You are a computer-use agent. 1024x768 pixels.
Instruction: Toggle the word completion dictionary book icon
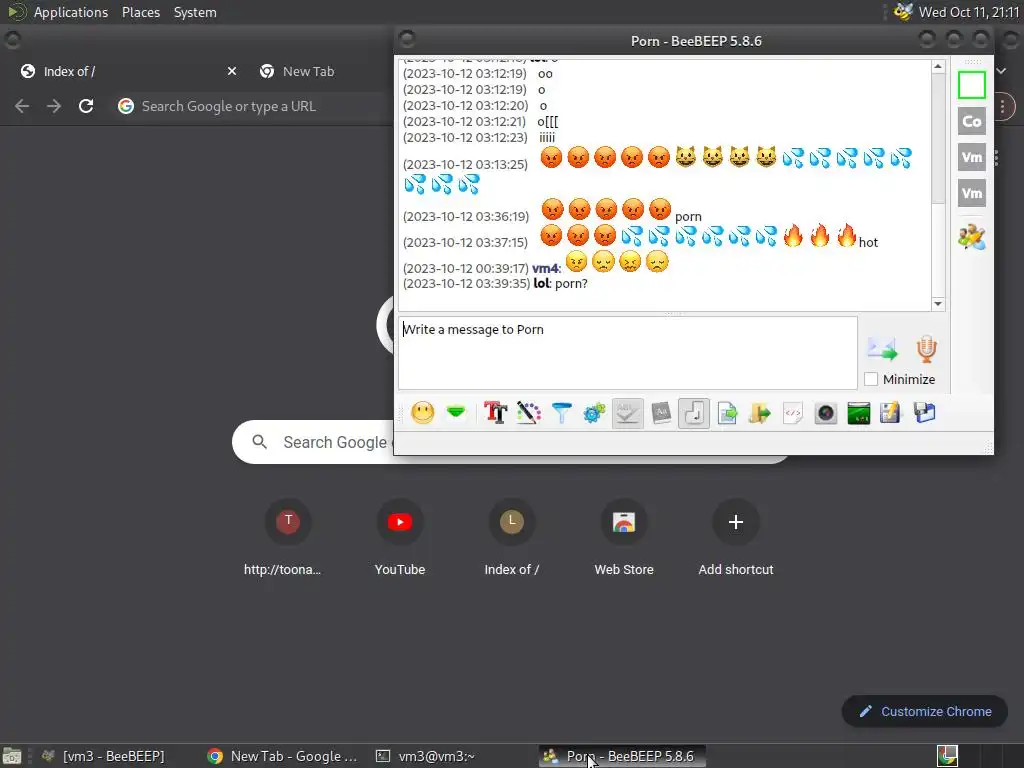[661, 413]
